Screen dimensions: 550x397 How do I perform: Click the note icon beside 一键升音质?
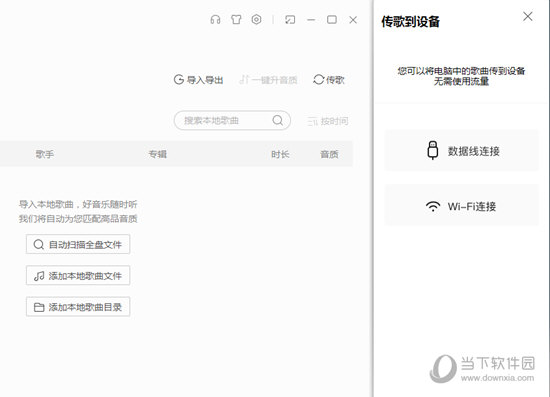(x=244, y=80)
